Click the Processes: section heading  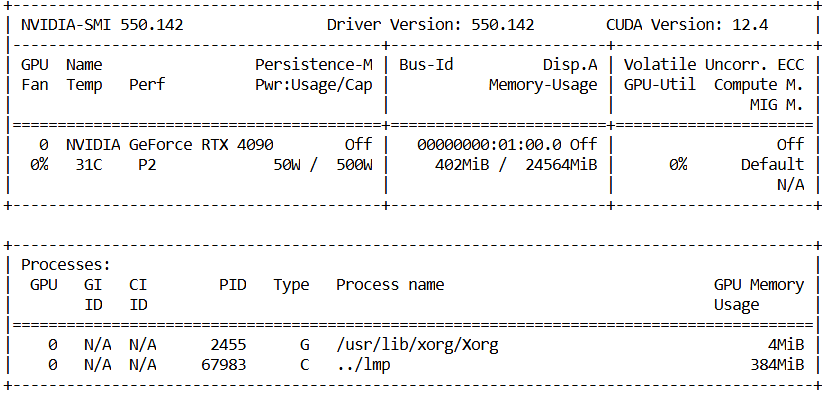66,265
